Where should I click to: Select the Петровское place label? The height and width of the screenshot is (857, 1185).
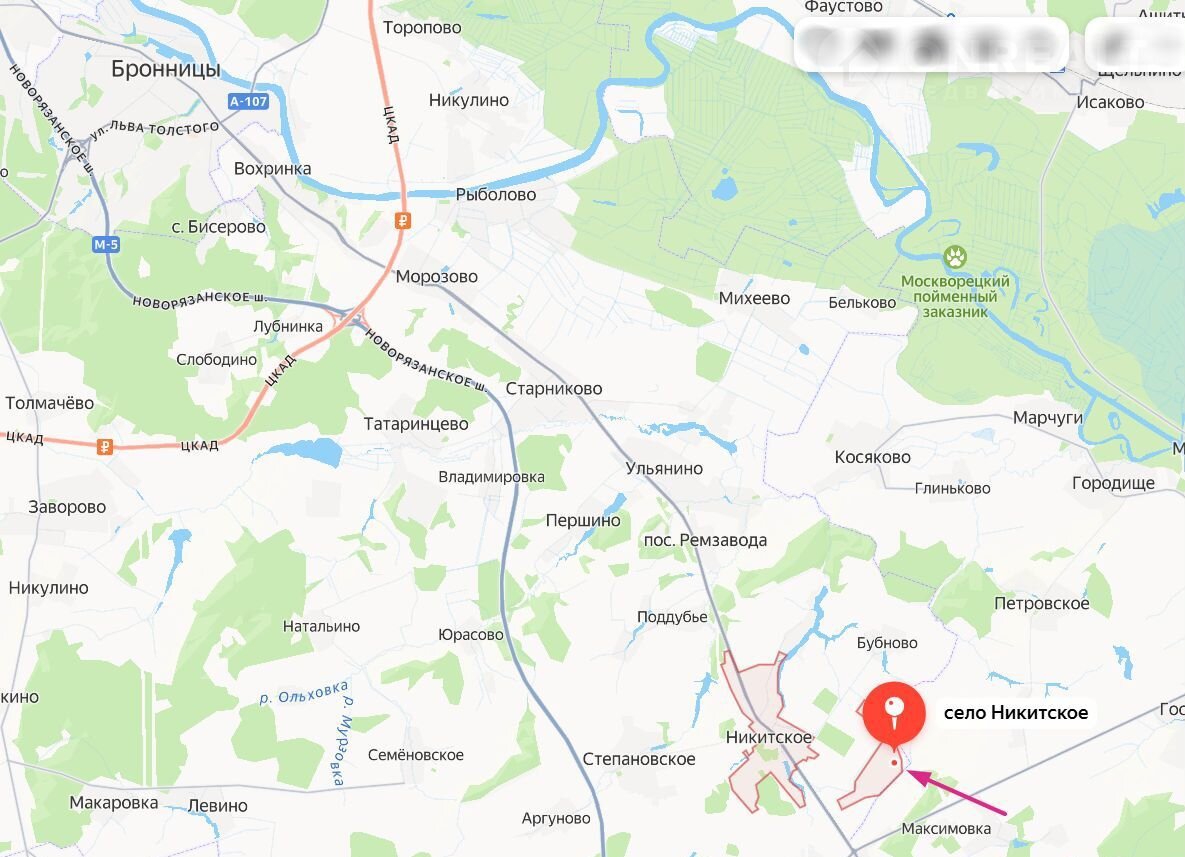pyautogui.click(x=1041, y=603)
